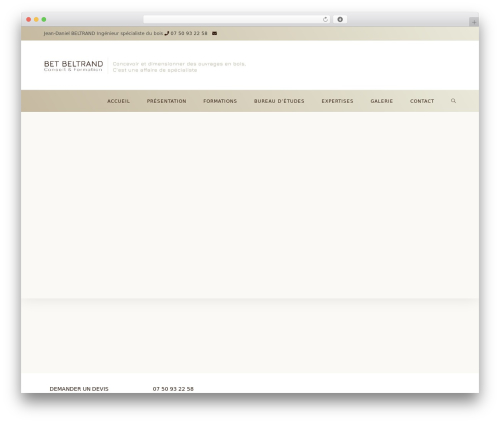The width and height of the screenshot is (500, 423).
Task: Click the BET BELTRAND logo
Action: click(73, 66)
